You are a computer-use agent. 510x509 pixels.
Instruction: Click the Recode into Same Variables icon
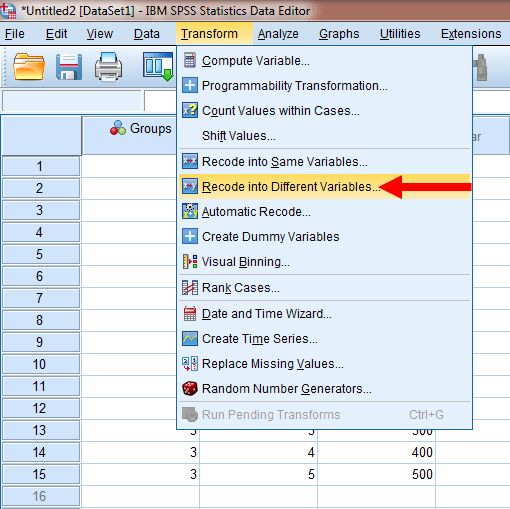click(190, 161)
